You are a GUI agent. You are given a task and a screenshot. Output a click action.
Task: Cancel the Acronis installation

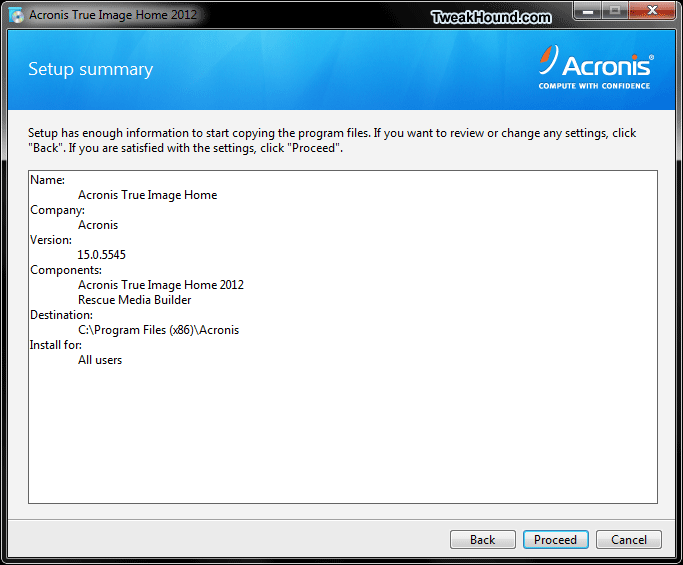tap(629, 540)
